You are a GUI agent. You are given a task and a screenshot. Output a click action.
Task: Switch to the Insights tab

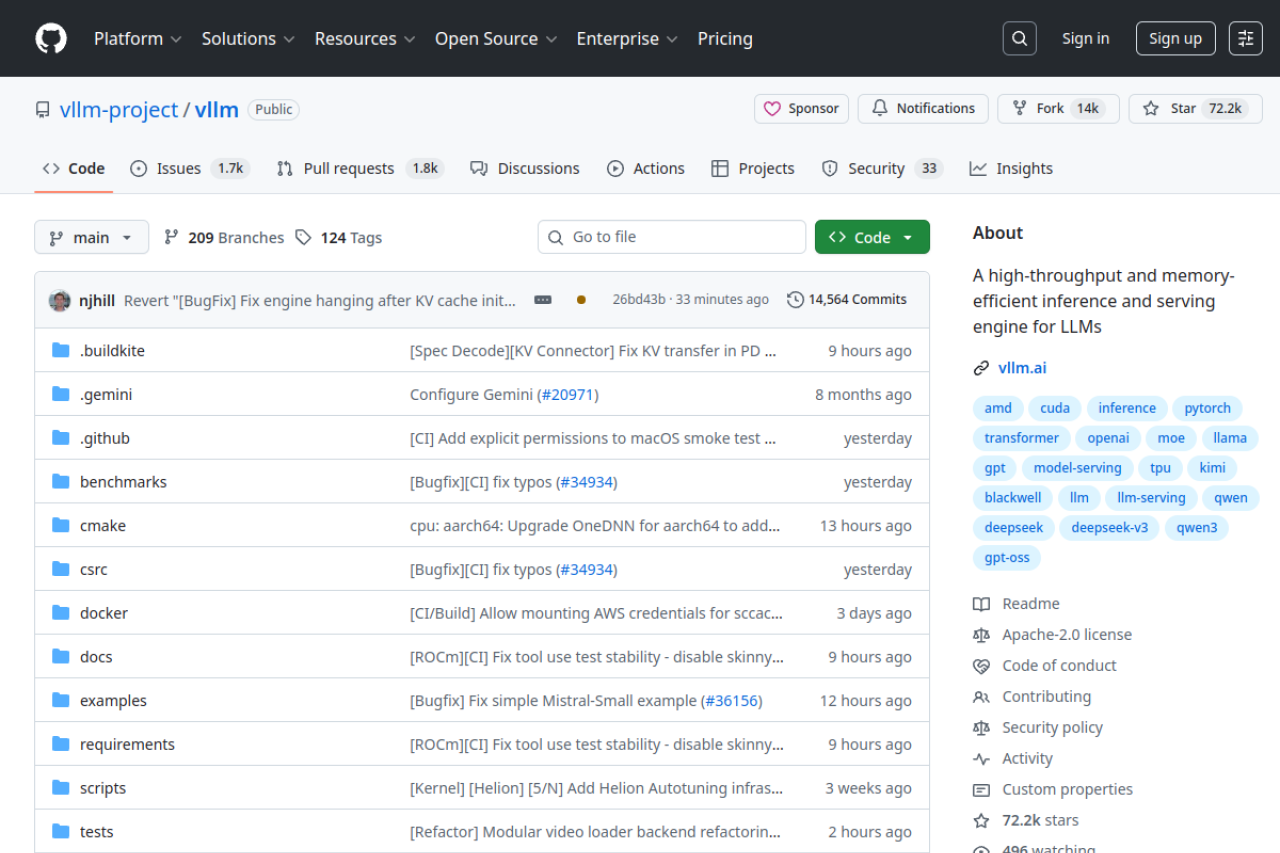(x=1010, y=168)
